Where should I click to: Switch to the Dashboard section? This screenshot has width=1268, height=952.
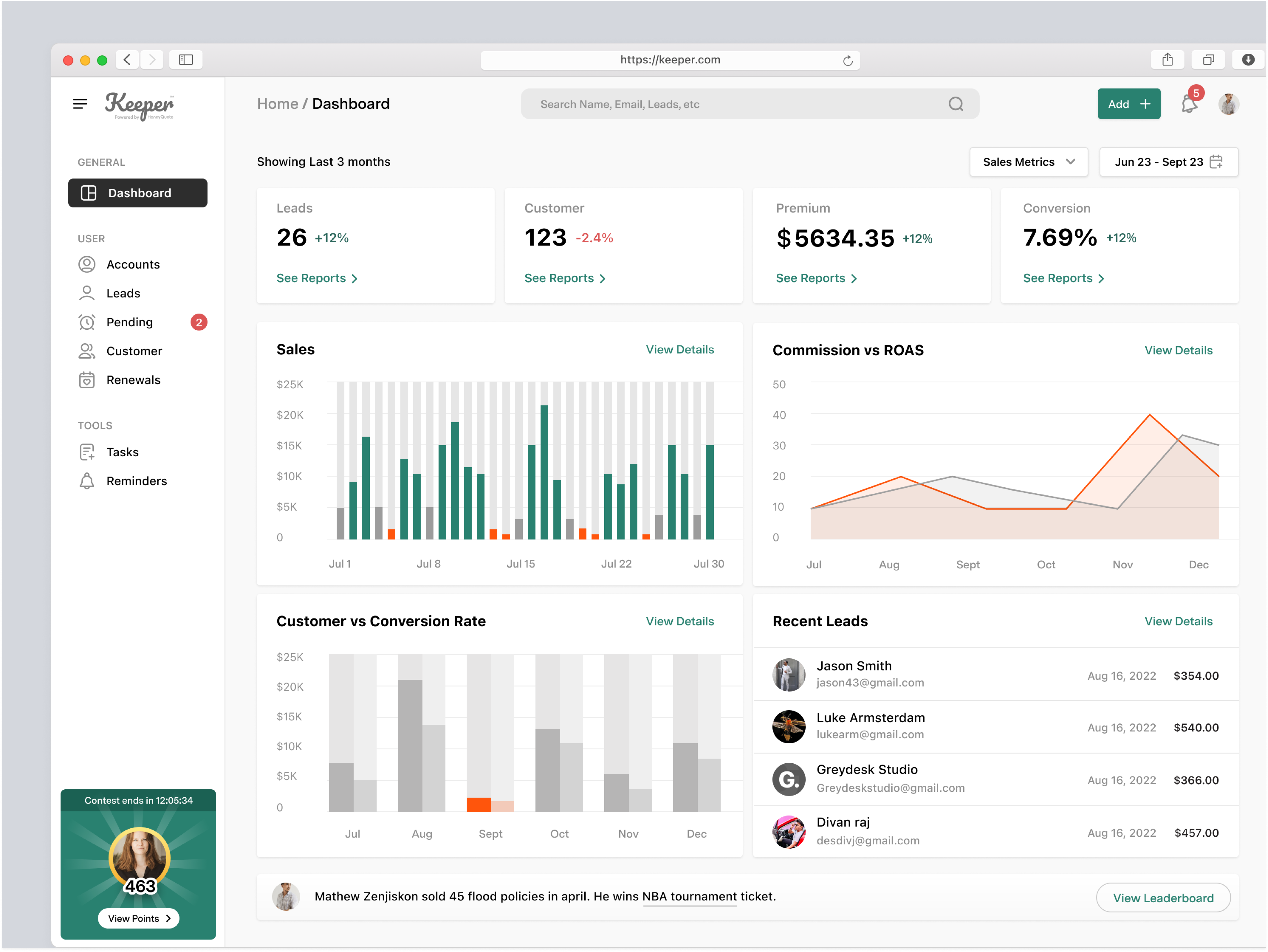tap(138, 193)
